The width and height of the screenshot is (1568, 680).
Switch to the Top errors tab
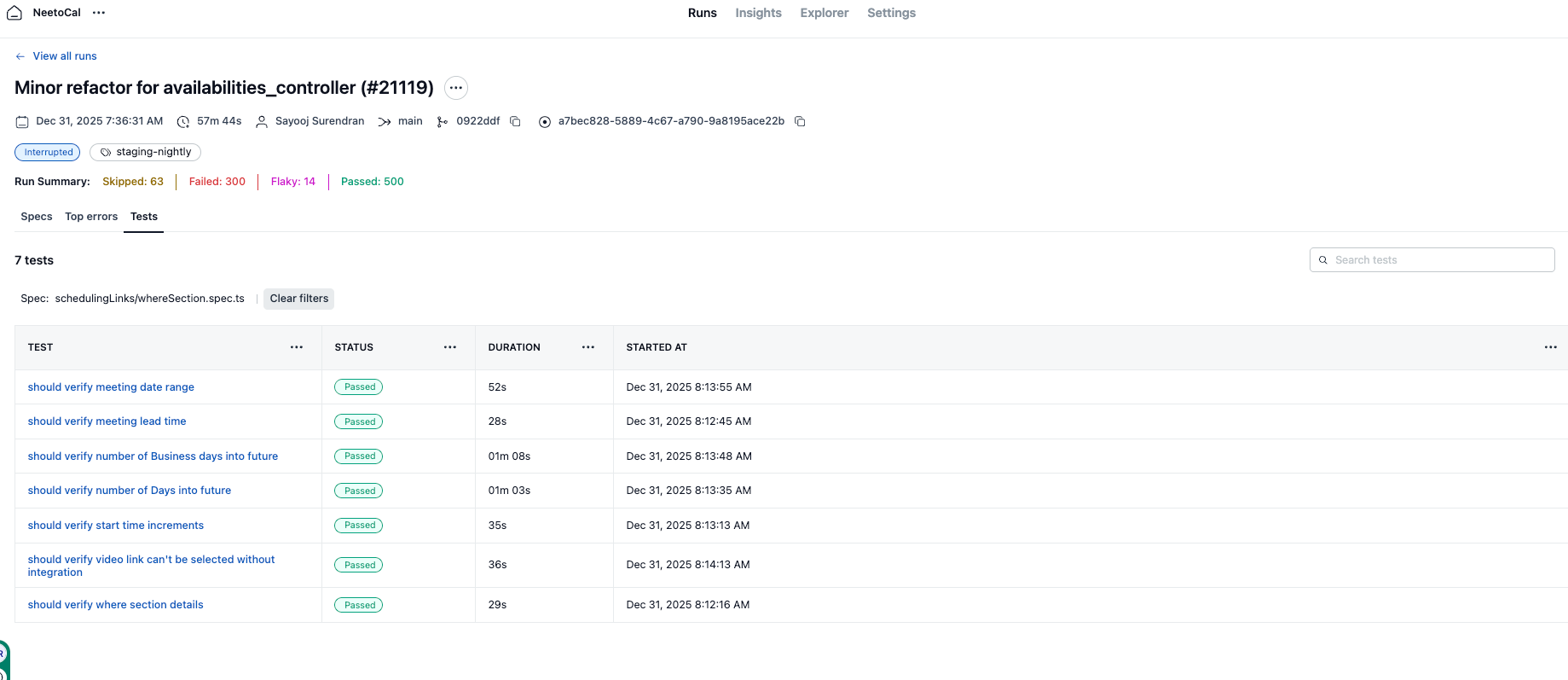91,217
